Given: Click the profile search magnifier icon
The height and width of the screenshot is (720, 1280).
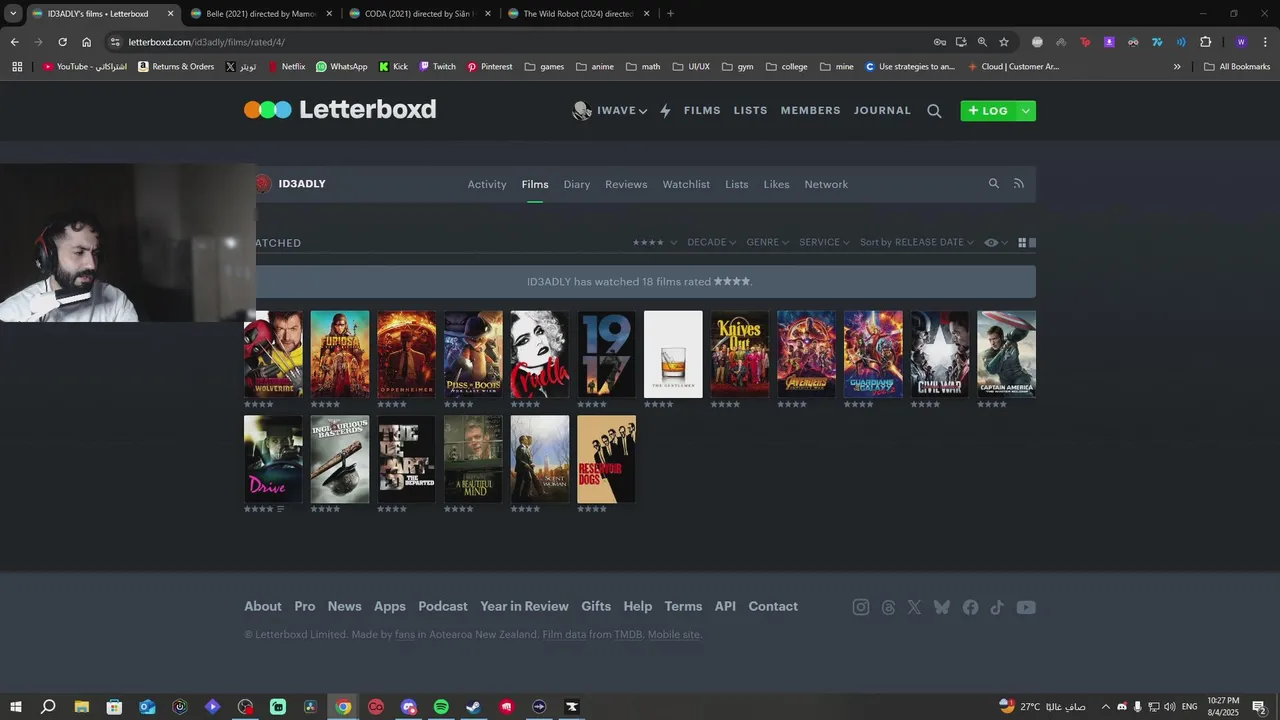Looking at the screenshot, I should 993,183.
